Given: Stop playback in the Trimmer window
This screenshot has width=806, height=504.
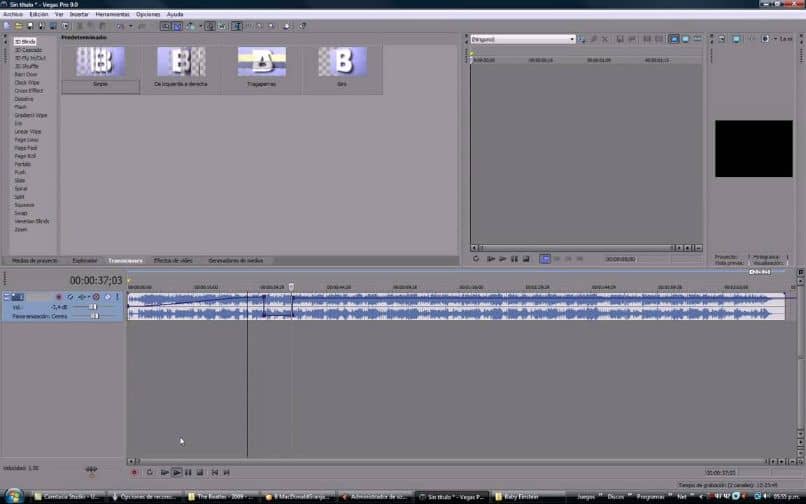Looking at the screenshot, I should click(x=526, y=259).
